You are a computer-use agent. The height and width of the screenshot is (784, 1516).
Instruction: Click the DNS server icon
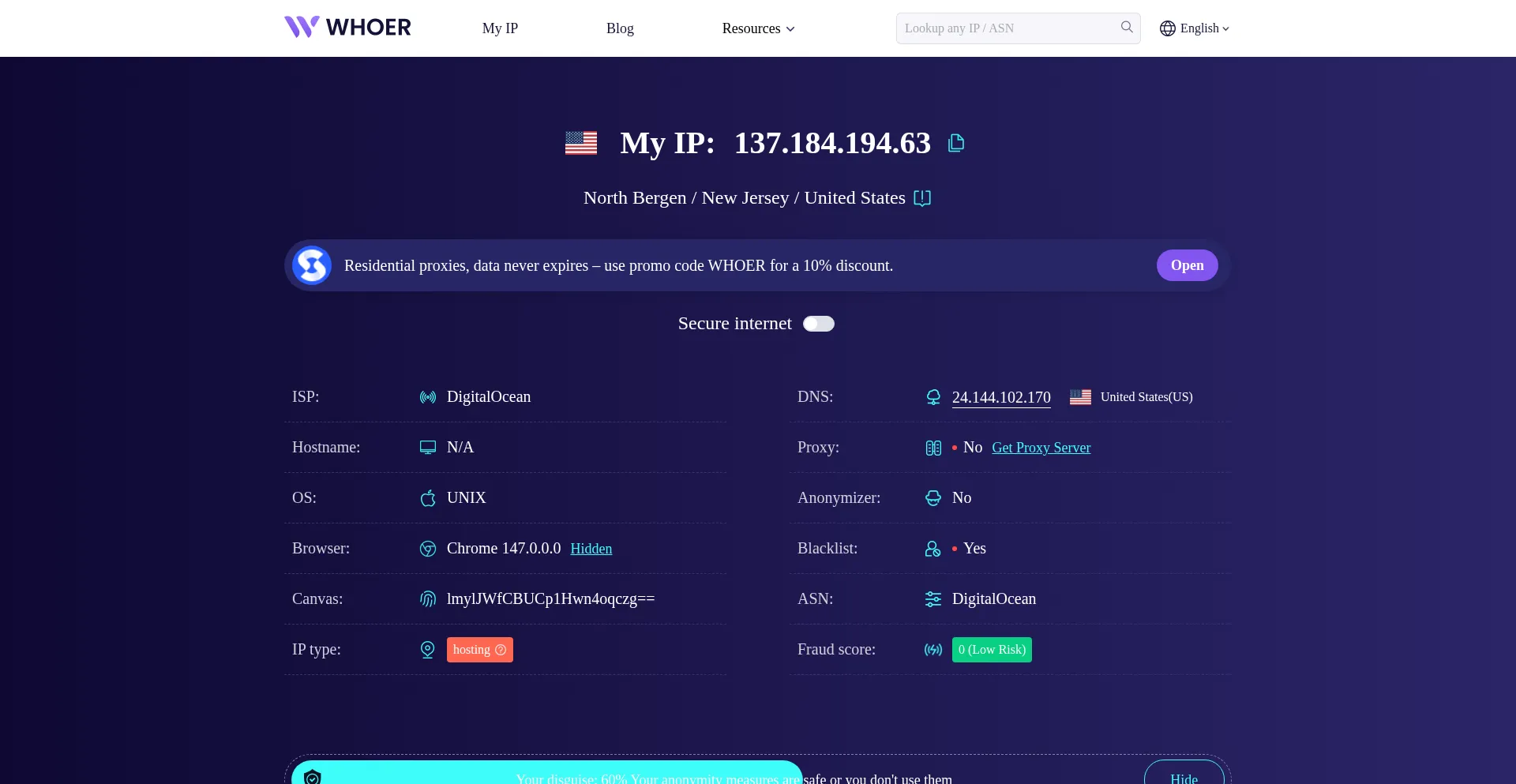tap(933, 397)
